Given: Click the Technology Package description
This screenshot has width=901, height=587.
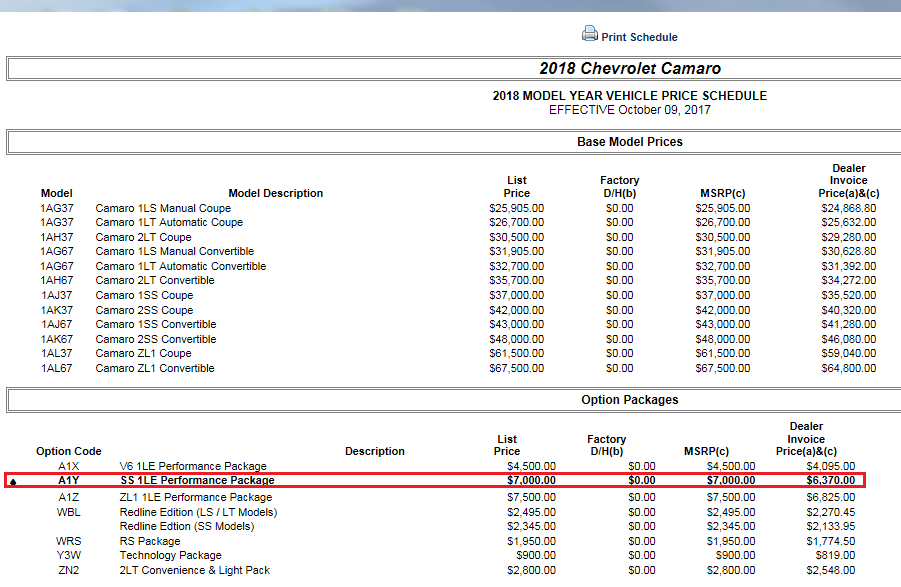Looking at the screenshot, I should 171,555.
